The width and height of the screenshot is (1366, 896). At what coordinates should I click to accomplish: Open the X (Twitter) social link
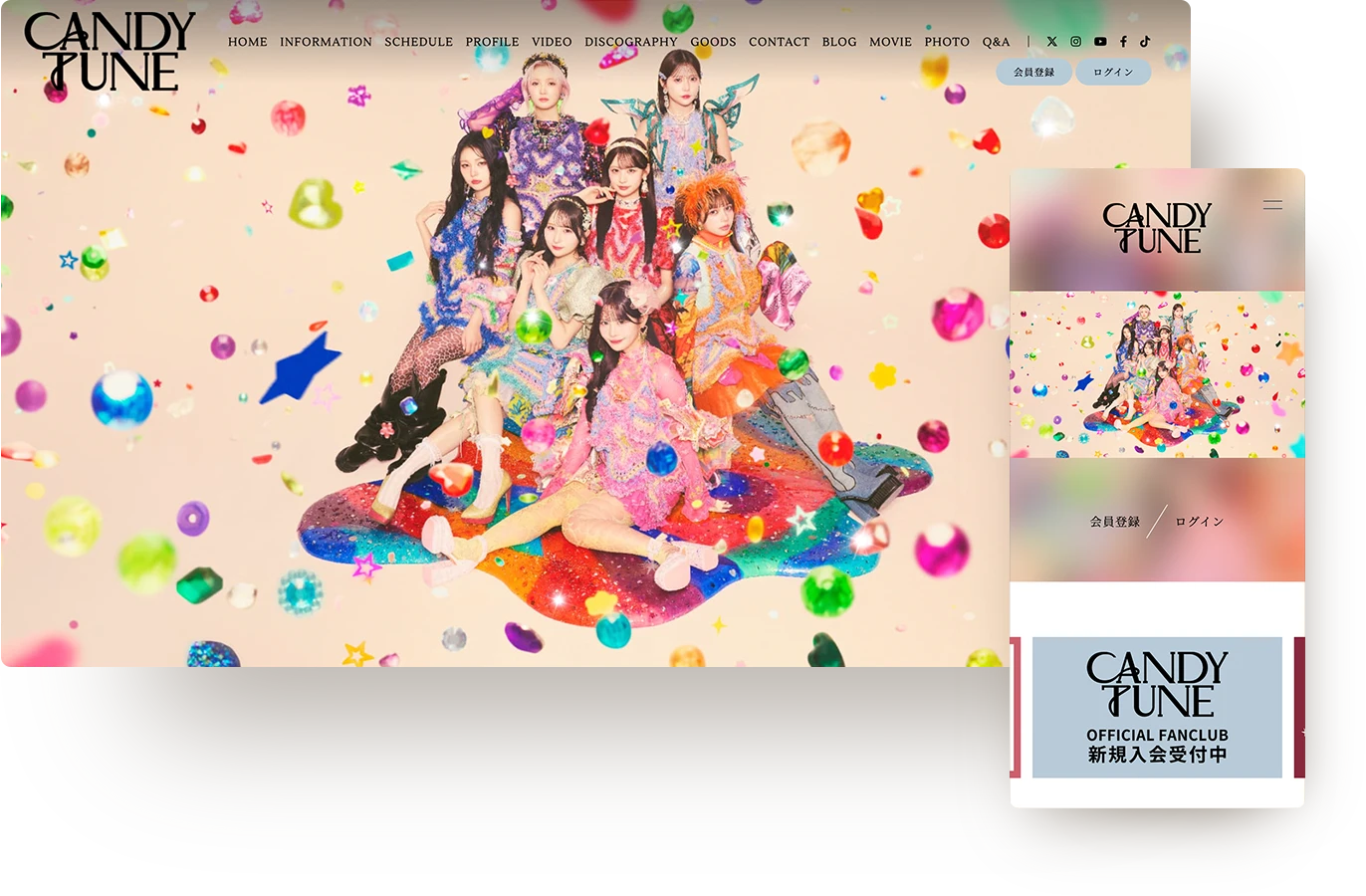(1051, 42)
